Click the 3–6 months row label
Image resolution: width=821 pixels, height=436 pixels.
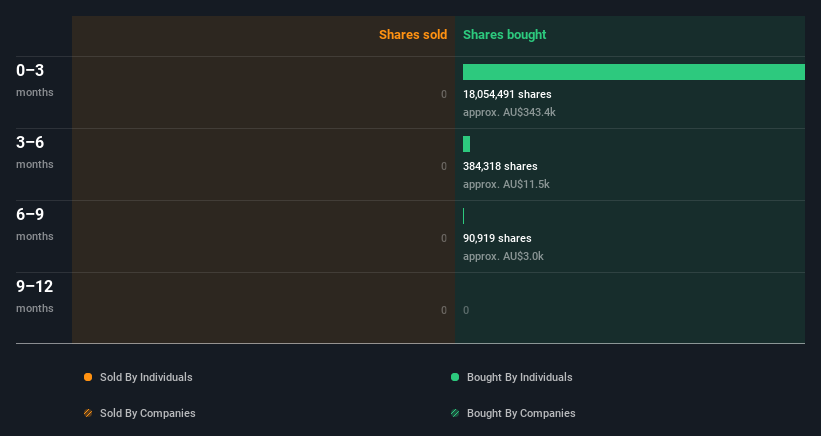click(35, 152)
